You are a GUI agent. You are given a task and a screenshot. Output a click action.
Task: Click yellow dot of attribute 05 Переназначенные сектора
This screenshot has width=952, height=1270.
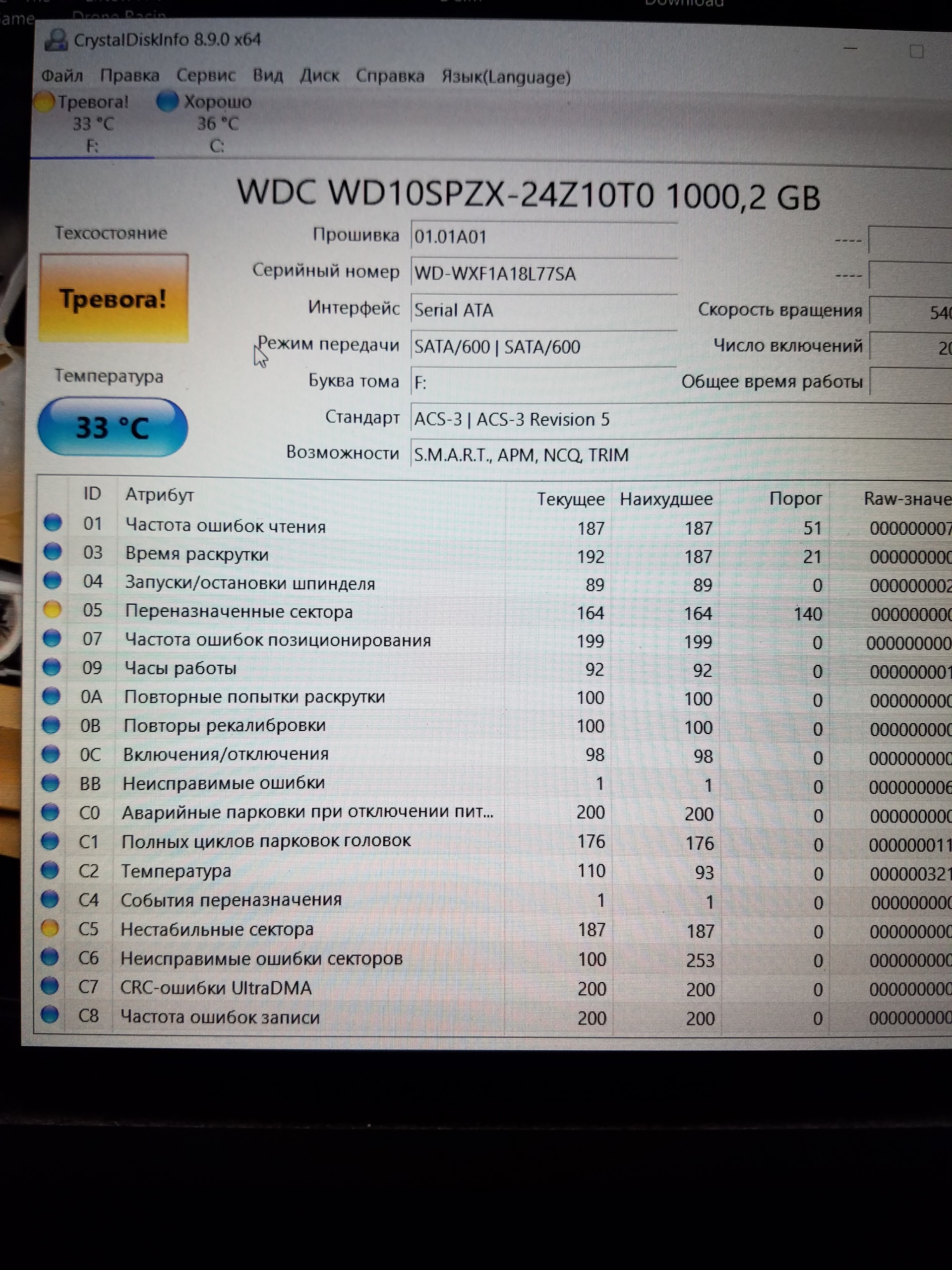click(52, 609)
